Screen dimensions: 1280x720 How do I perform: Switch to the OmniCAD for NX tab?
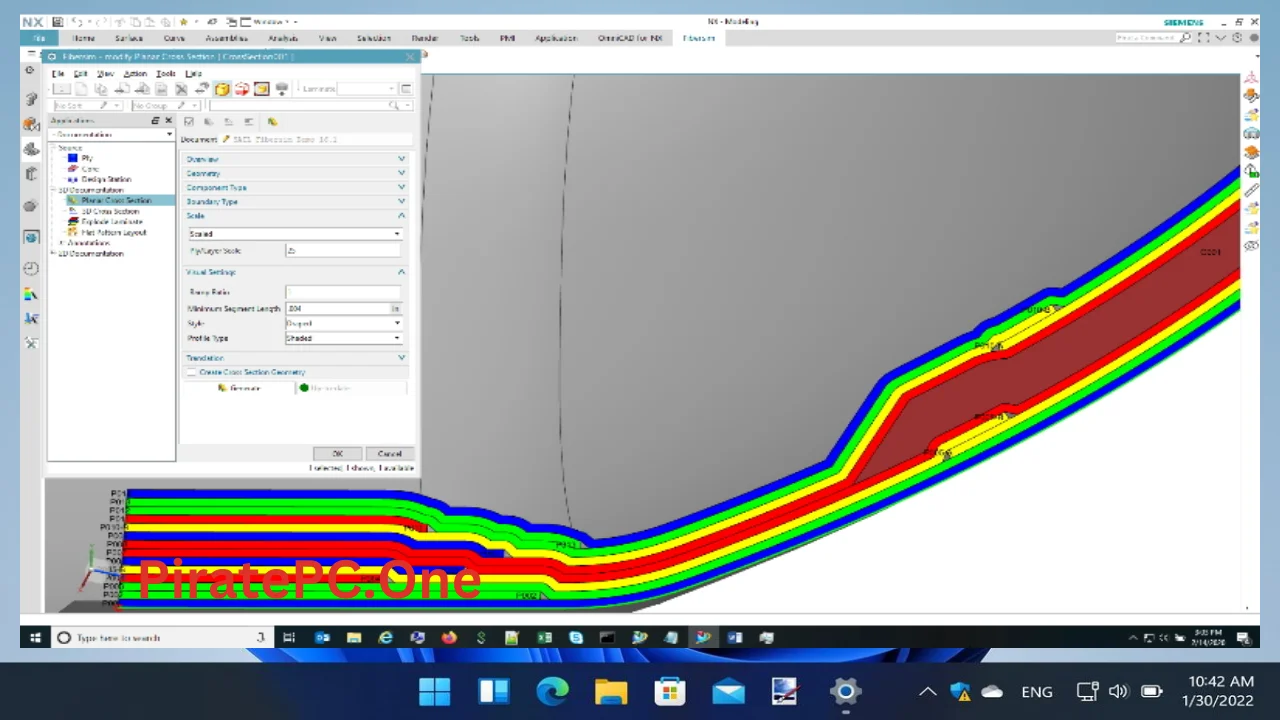[x=630, y=38]
